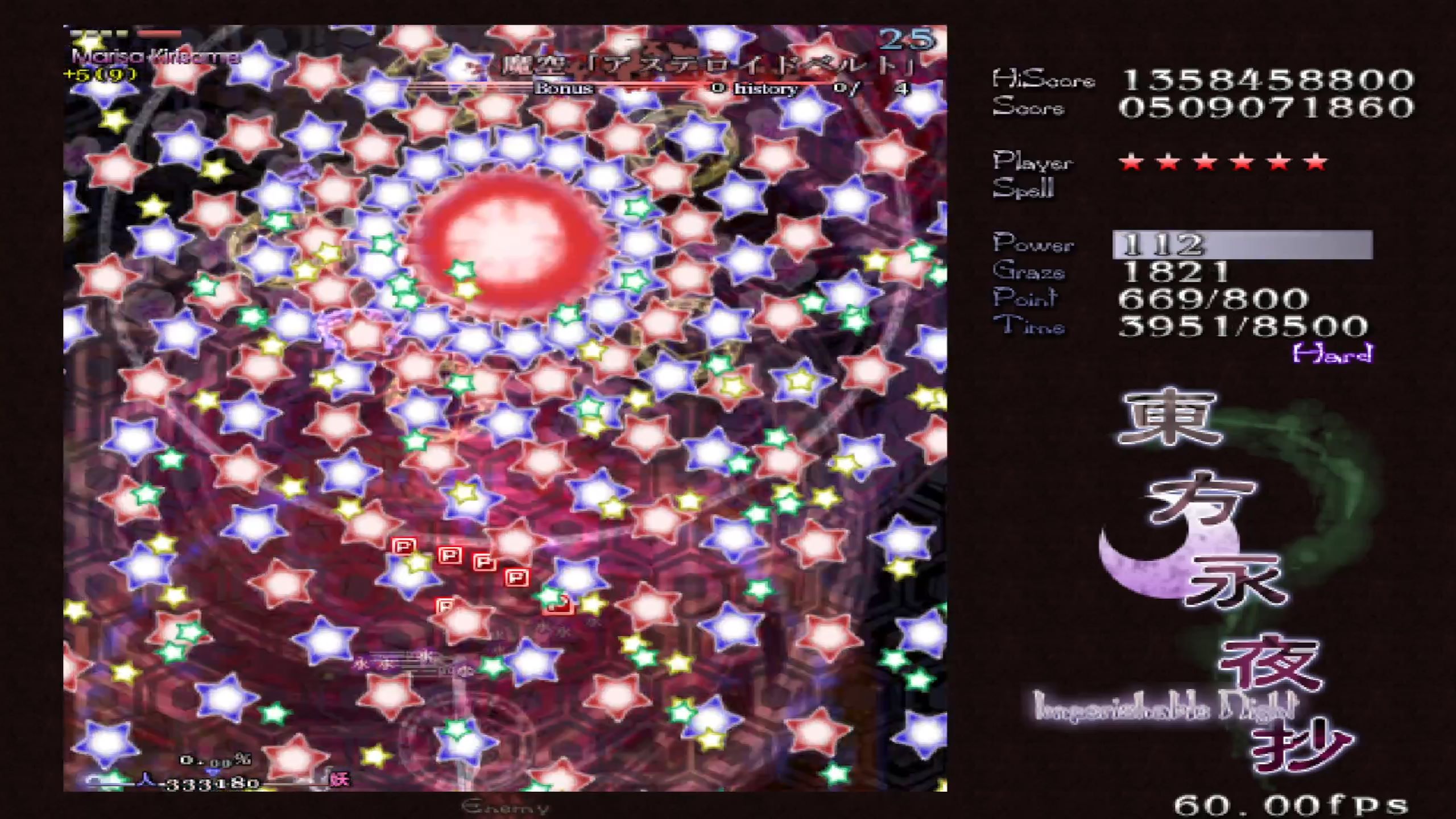1456x819 pixels.
Task: Click the Point counter 669/800
Action: tap(1213, 299)
